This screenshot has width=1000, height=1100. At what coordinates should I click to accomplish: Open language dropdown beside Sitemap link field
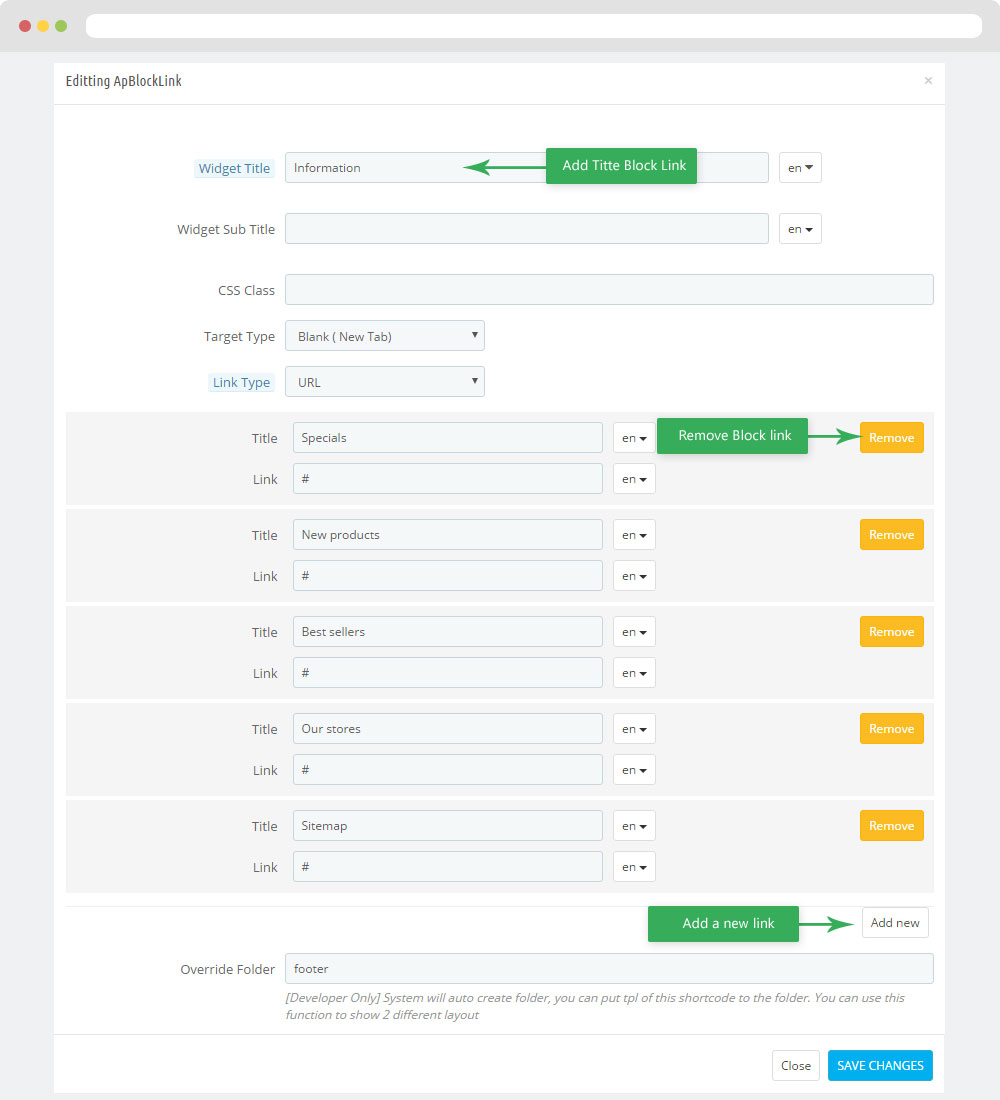[634, 867]
